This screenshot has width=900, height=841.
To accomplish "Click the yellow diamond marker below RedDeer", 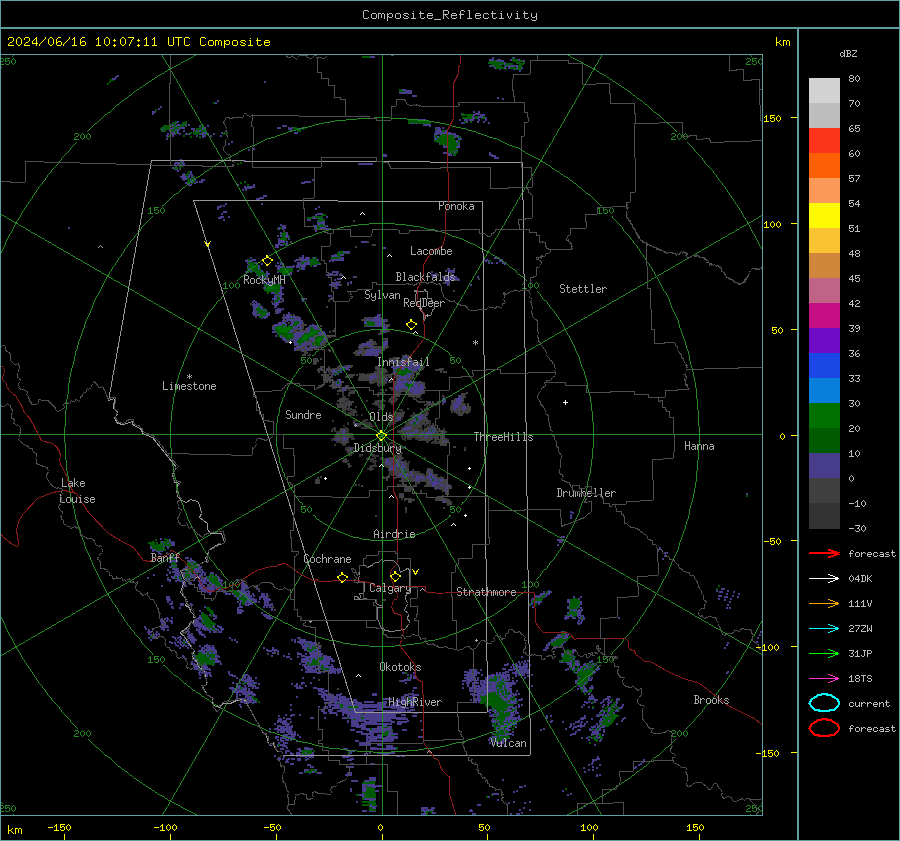I will coord(411,325).
